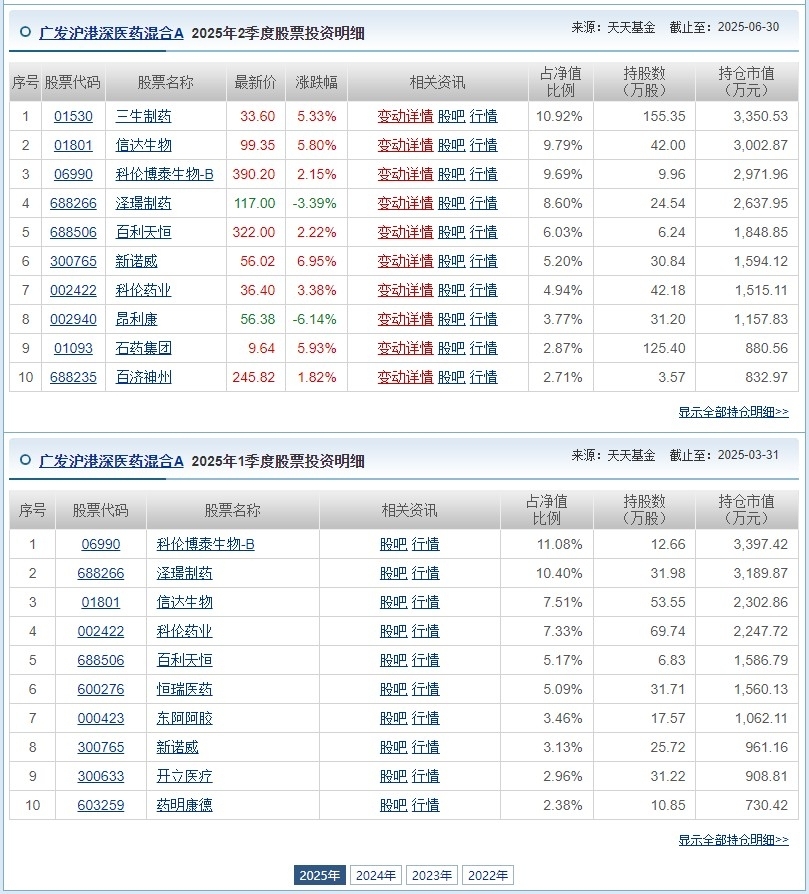Image resolution: width=809 pixels, height=894 pixels.
Task: Select the active 2025年 tab
Action: pyautogui.click(x=319, y=875)
